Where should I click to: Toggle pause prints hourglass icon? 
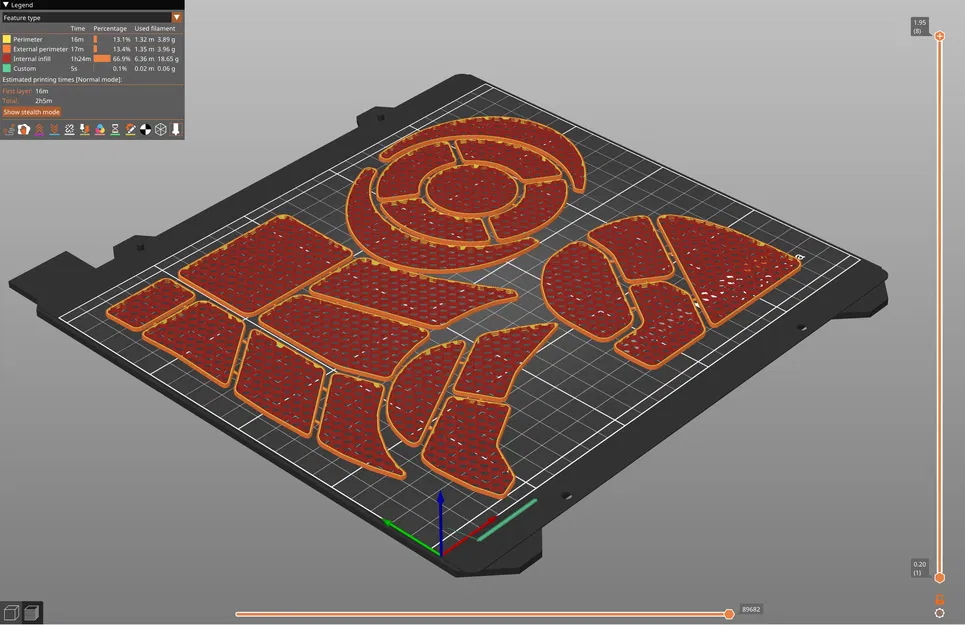pyautogui.click(x=114, y=130)
